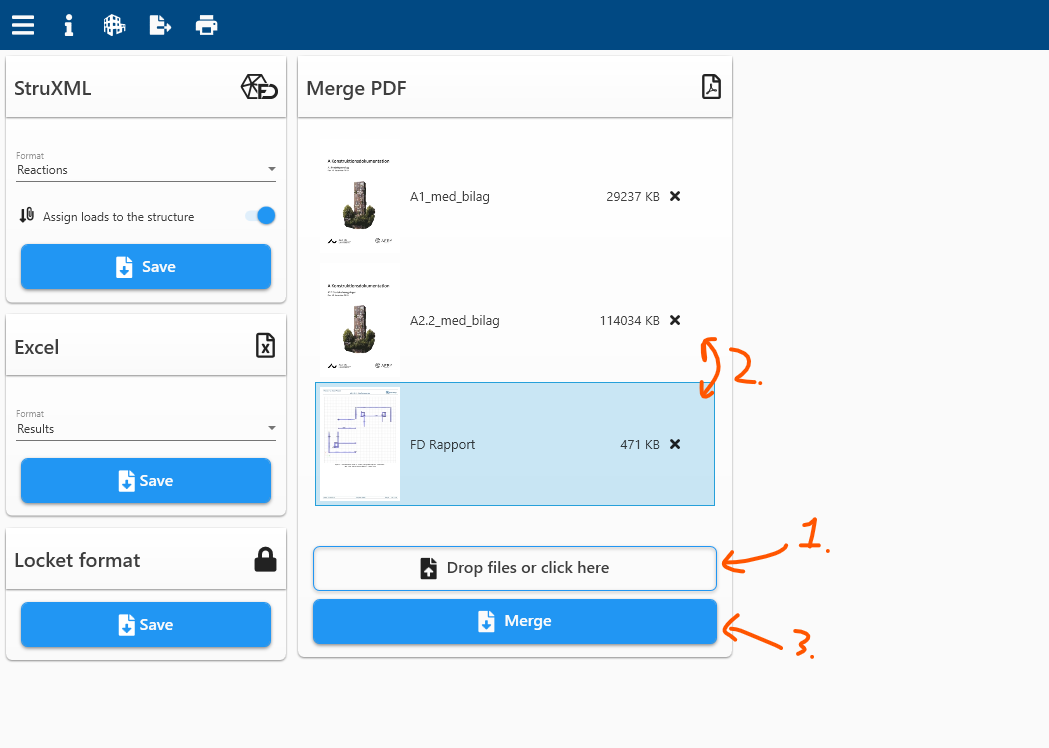Screen dimensions: 1049x748
Task: Open the building structure icon in the top bar
Action: [114, 25]
